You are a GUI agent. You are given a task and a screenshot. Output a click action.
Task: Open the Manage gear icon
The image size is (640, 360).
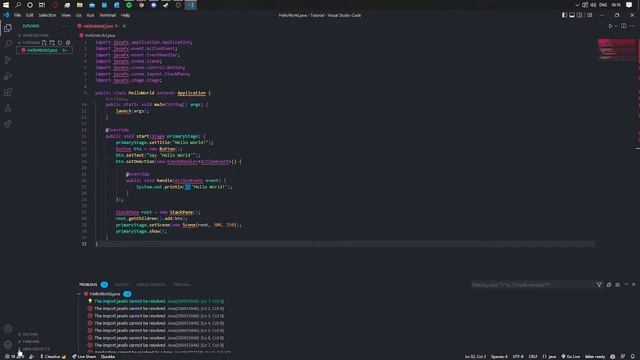tap(8, 344)
